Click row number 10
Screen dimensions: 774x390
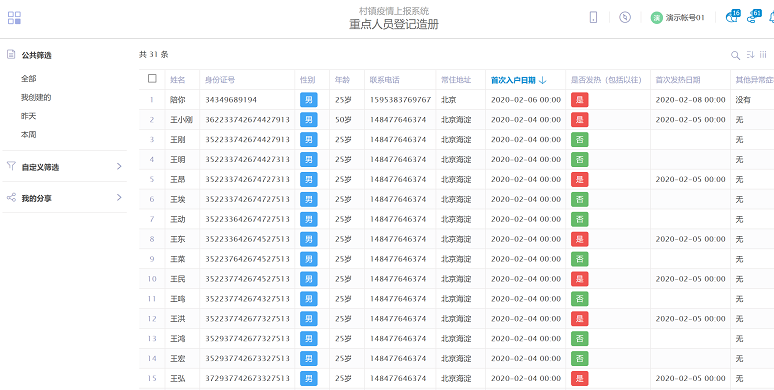pyautogui.click(x=152, y=279)
